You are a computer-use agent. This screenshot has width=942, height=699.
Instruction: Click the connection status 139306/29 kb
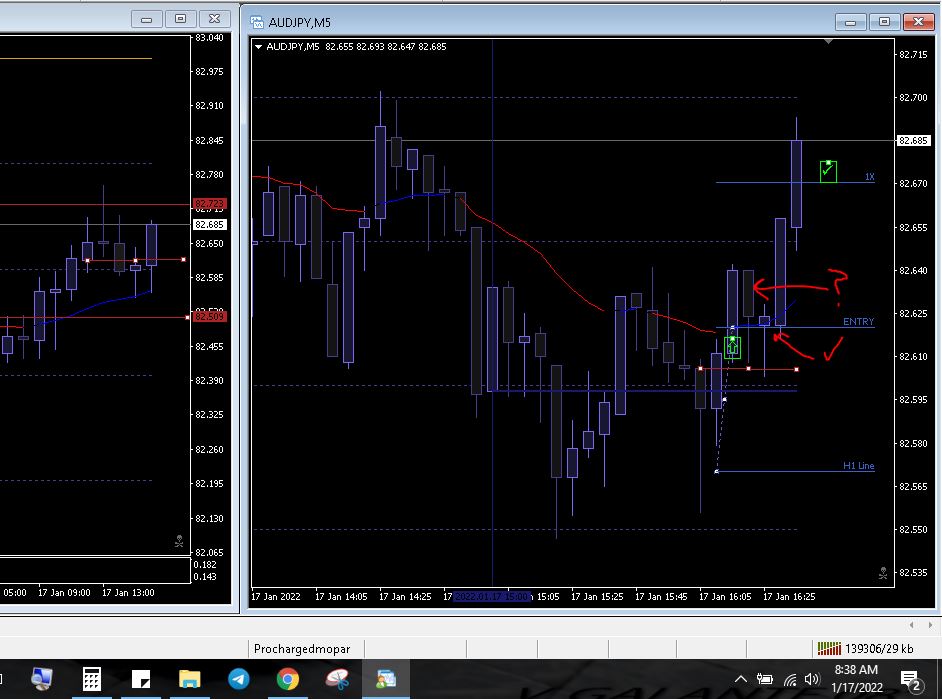(865, 649)
